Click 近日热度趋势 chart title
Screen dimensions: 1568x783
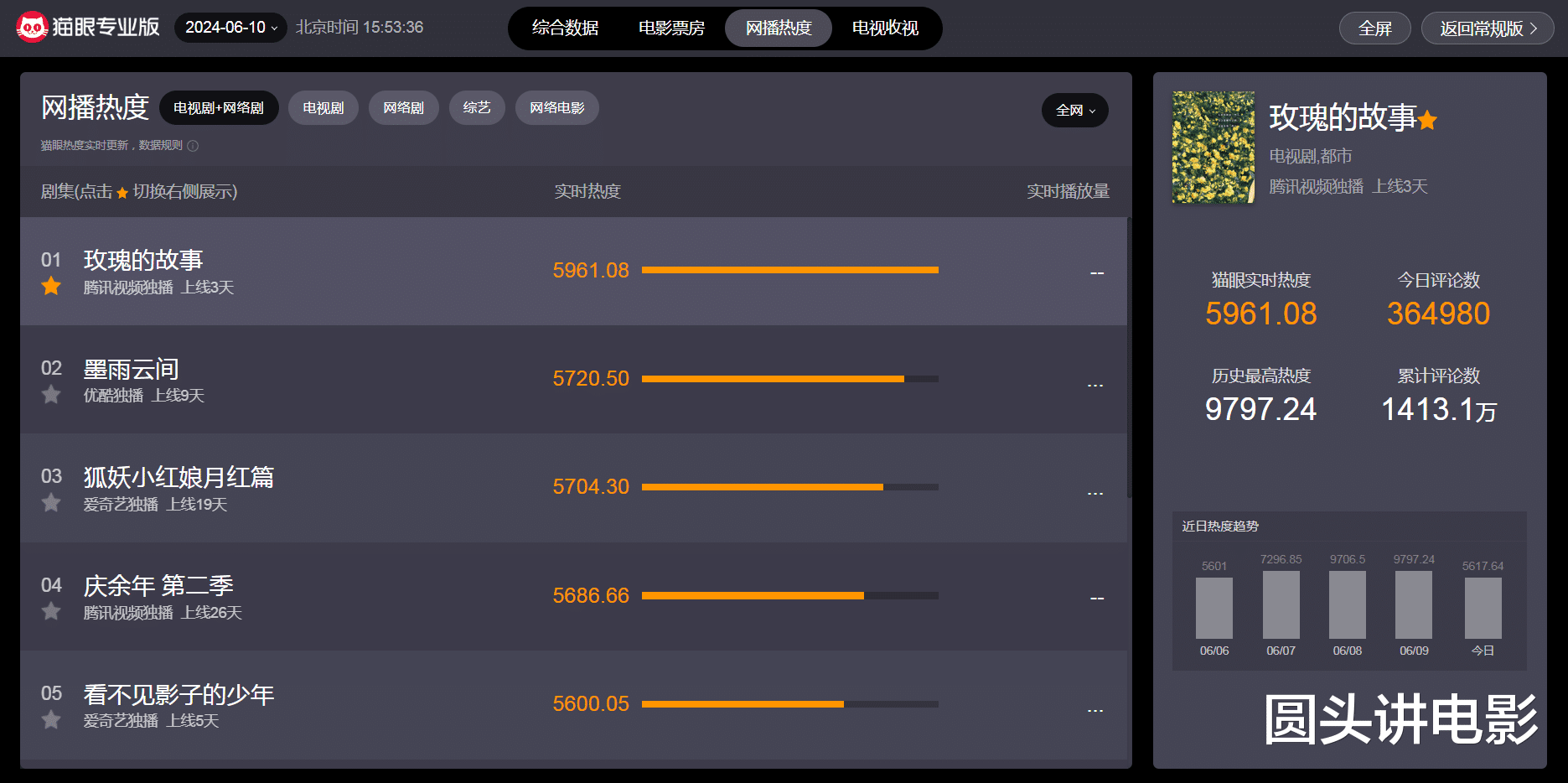[x=1220, y=526]
